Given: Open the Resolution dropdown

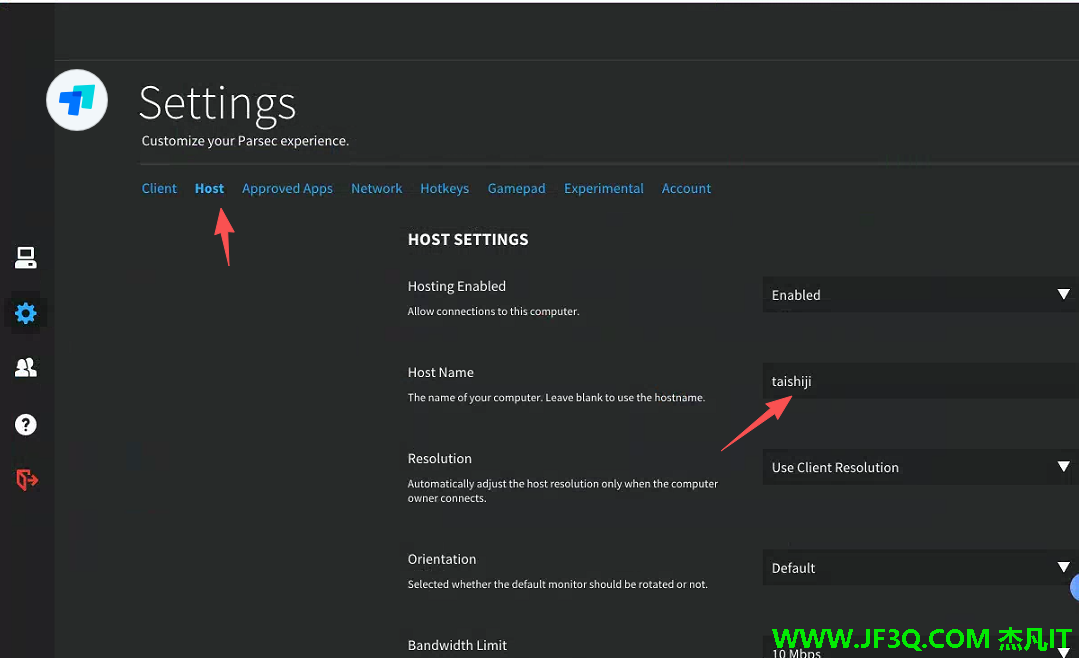Looking at the screenshot, I should [920, 467].
